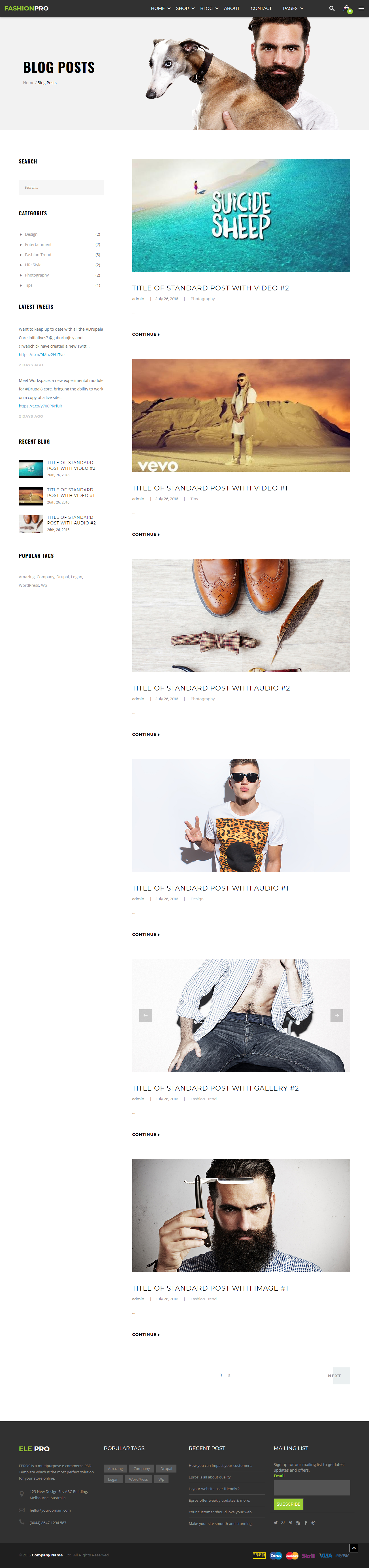The height and width of the screenshot is (1568, 369).
Task: Open the CONTACT menu item
Action: [x=261, y=9]
